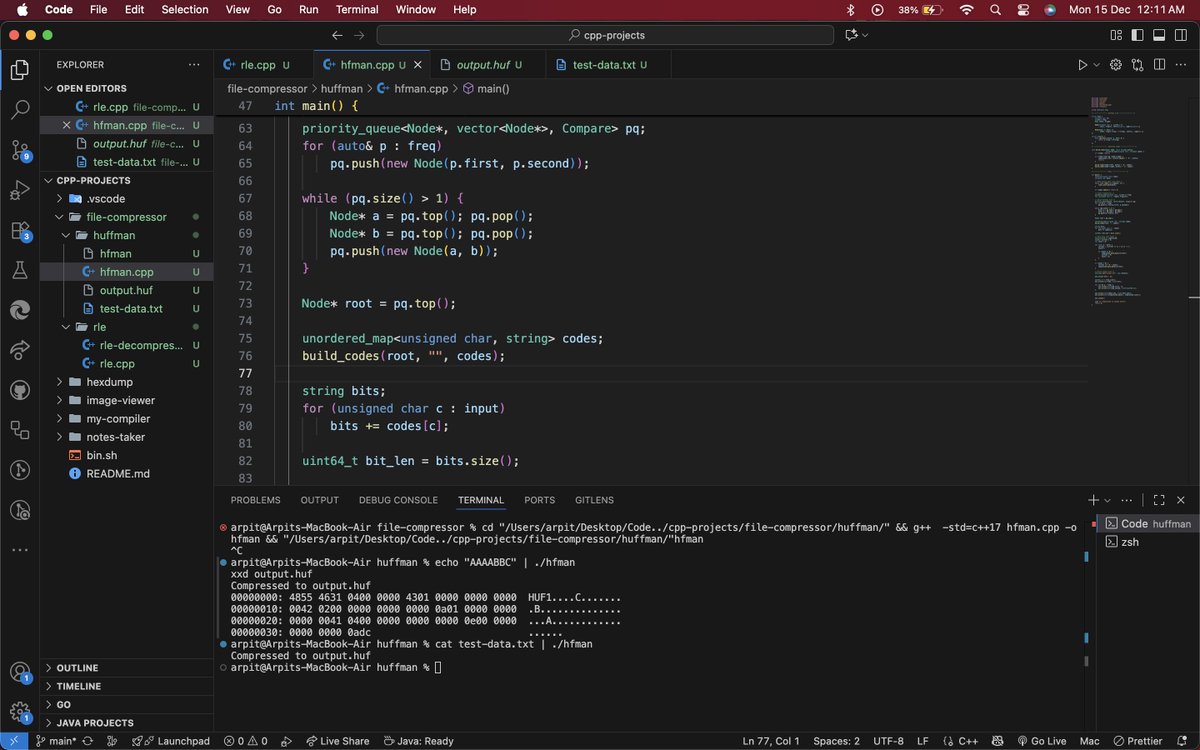Click Ln 77, Col 1 position indicator
The width and height of the screenshot is (1200, 750).
(771, 741)
